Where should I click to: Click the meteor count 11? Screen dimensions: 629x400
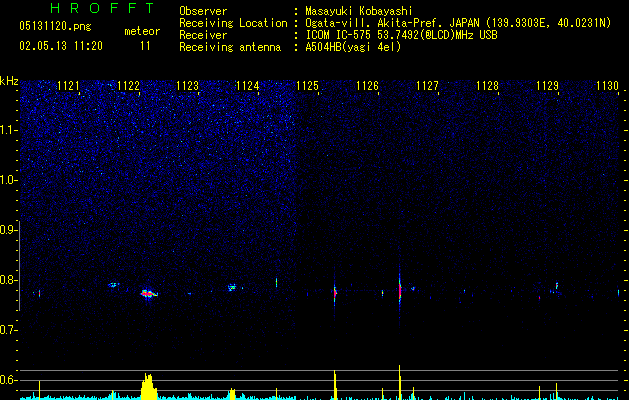pyautogui.click(x=145, y=46)
